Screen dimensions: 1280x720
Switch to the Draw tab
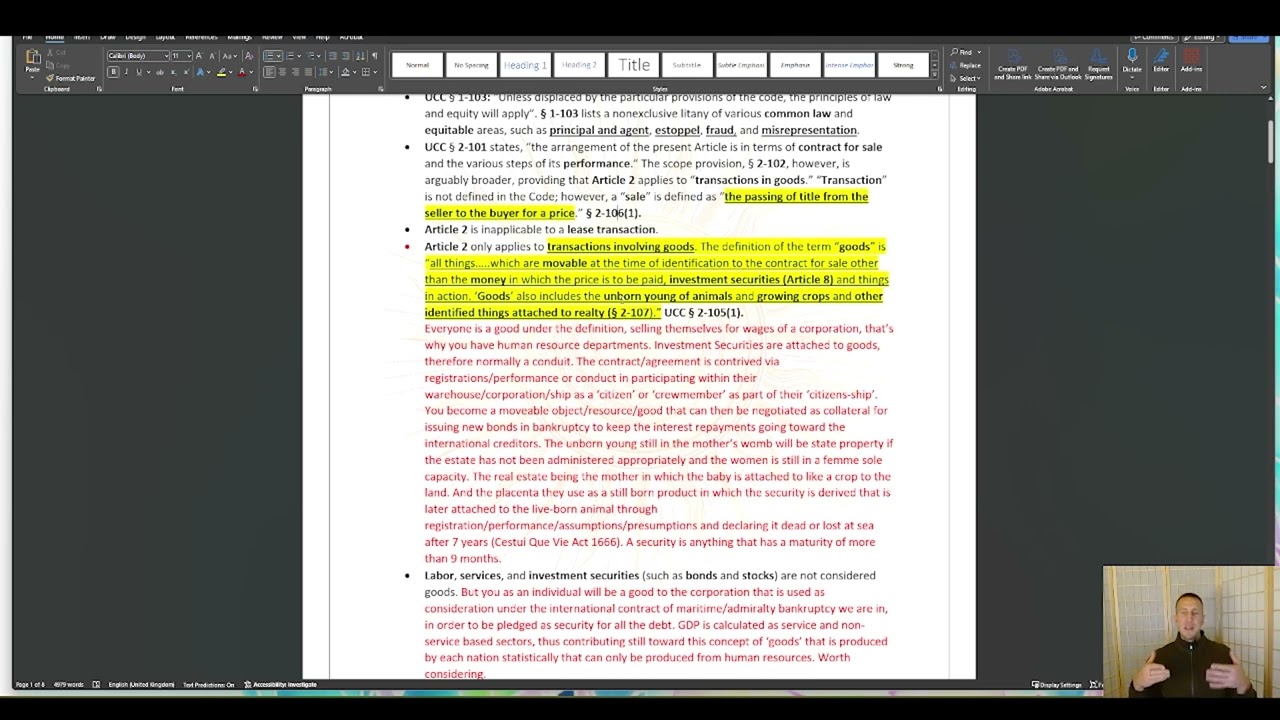coord(107,36)
